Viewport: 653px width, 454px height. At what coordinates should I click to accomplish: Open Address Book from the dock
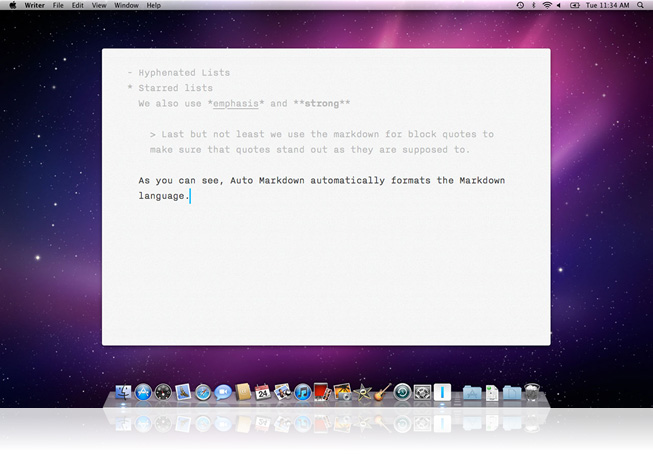pos(243,392)
